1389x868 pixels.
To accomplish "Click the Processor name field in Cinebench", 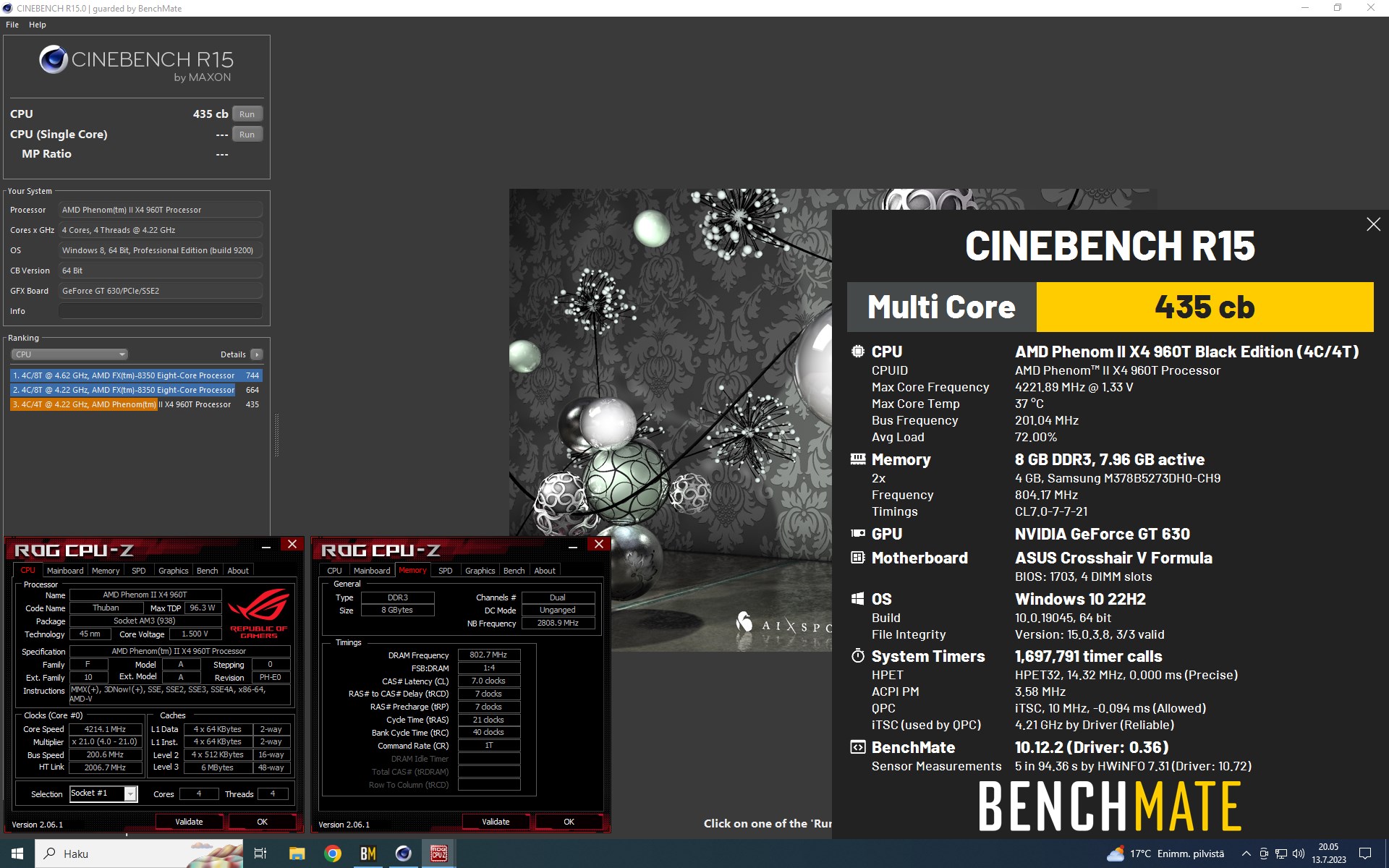I will pyautogui.click(x=161, y=210).
